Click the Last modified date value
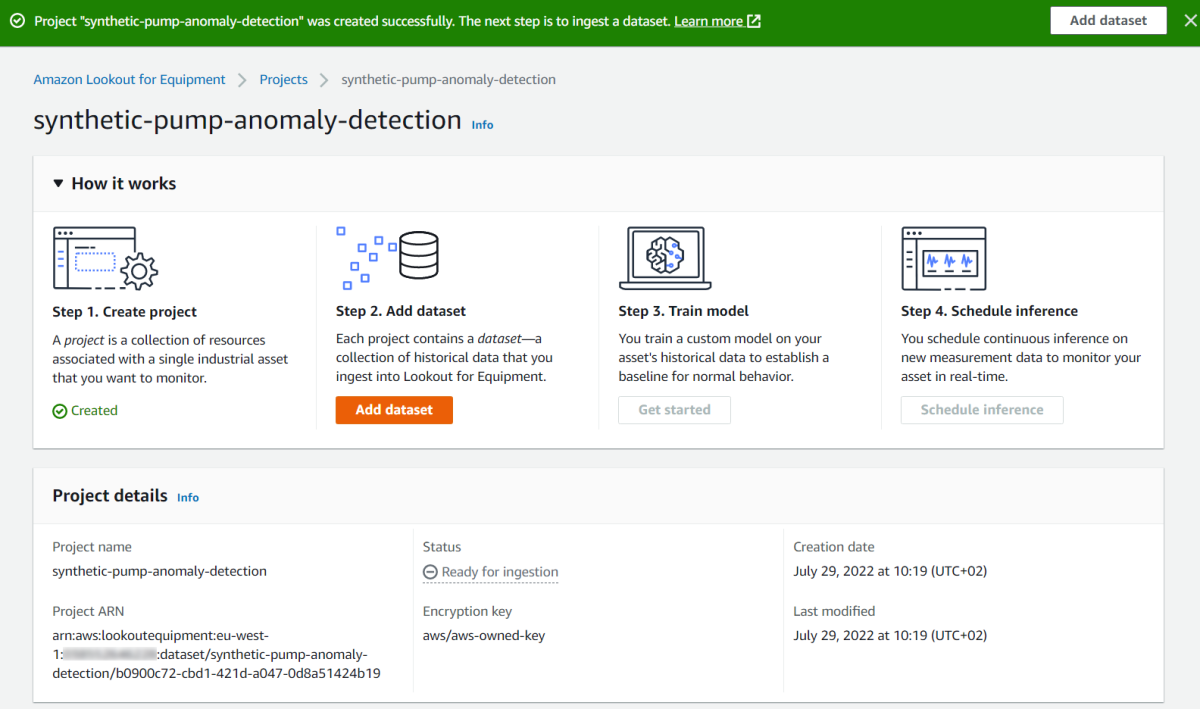Screen dimensions: 1200x709 pos(890,635)
